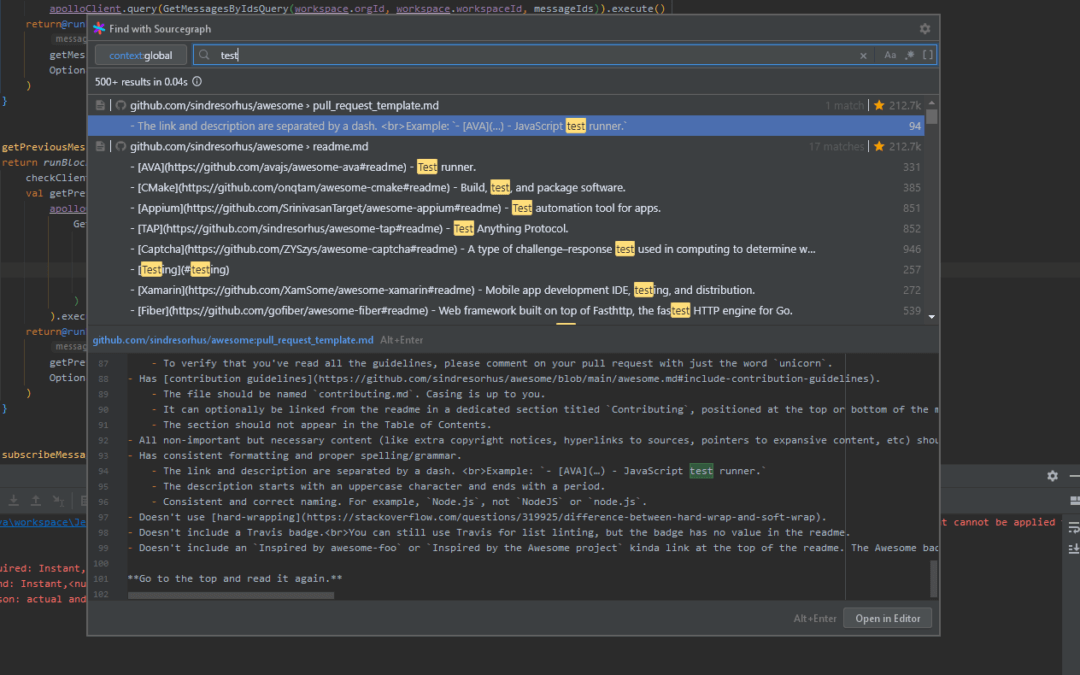Open the context:global selector
Image resolution: width=1080 pixels, height=675 pixels.
pyautogui.click(x=141, y=55)
